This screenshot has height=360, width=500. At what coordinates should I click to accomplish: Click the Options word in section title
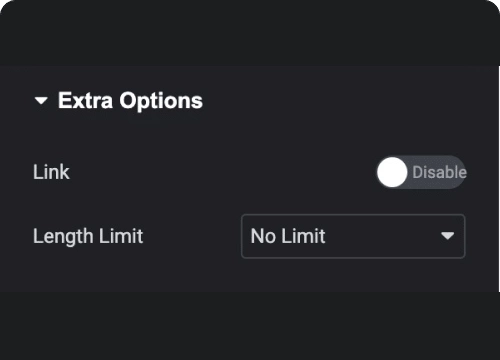coord(161,101)
